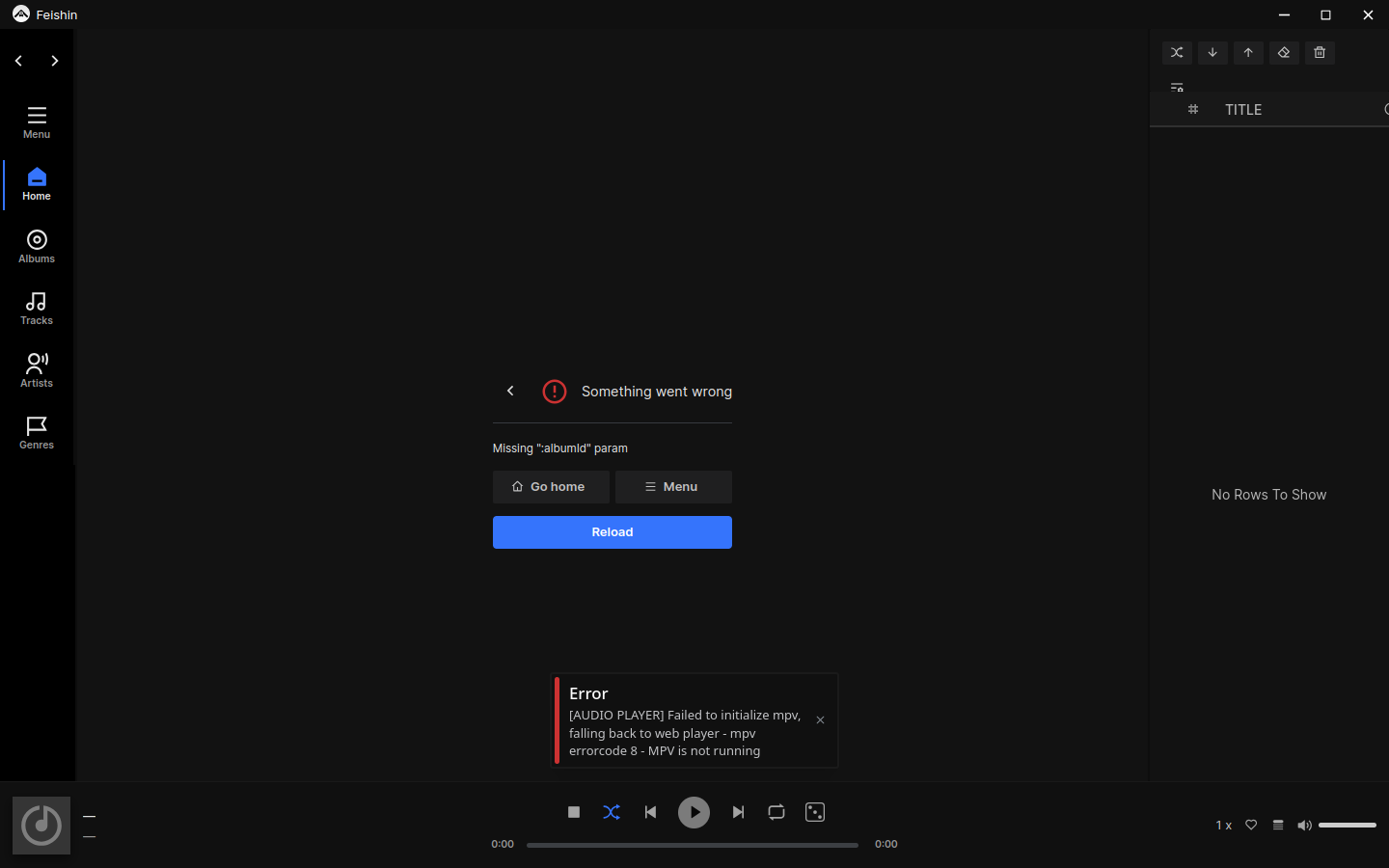Screen dimensions: 1389x868
Task: Maximize the Feishin window
Action: point(1325,14)
